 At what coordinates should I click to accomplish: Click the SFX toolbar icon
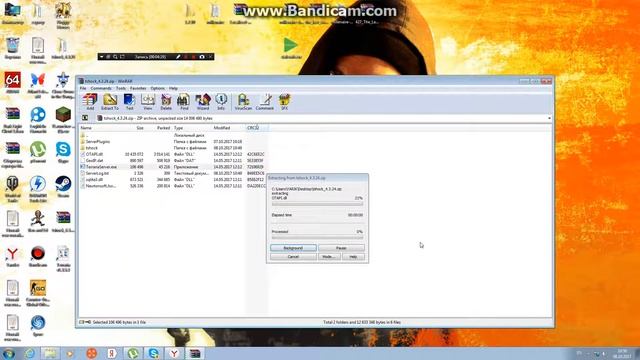point(284,102)
